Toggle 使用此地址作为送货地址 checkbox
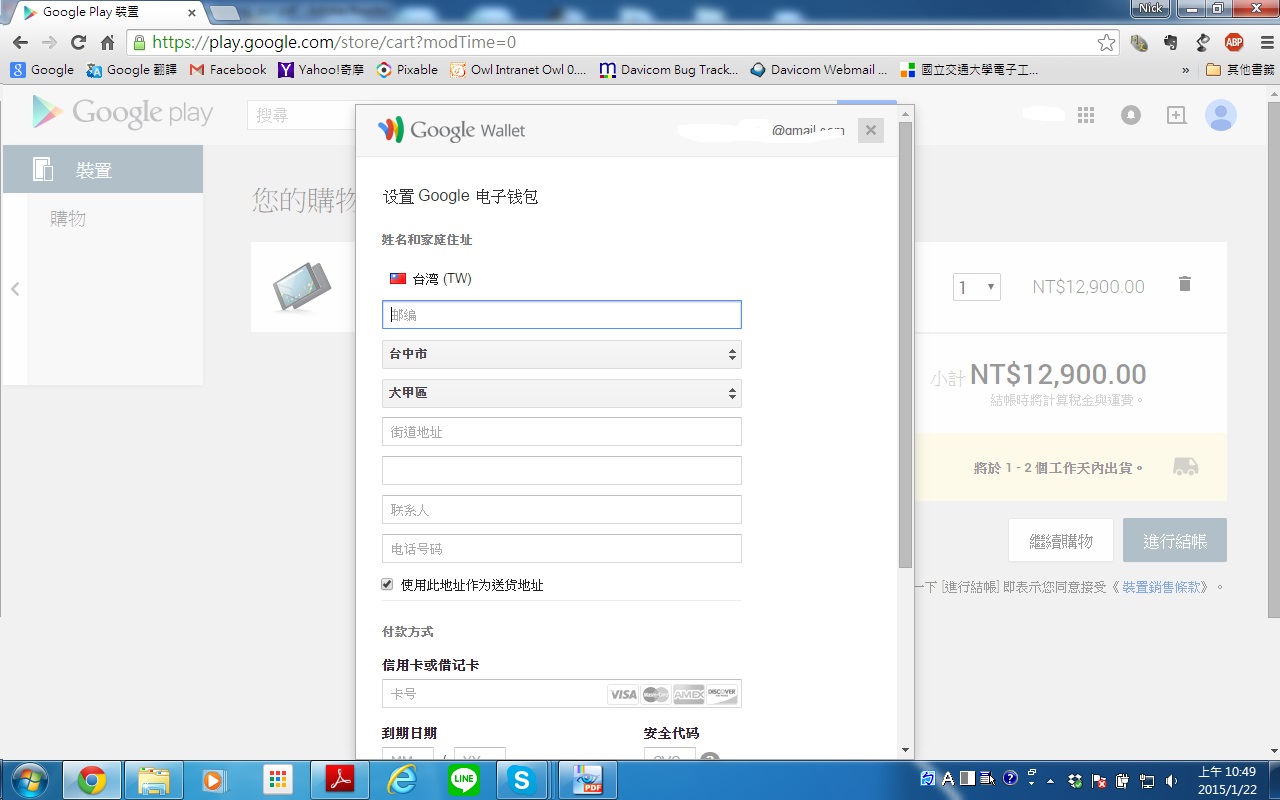This screenshot has height=800, width=1280. click(x=387, y=584)
